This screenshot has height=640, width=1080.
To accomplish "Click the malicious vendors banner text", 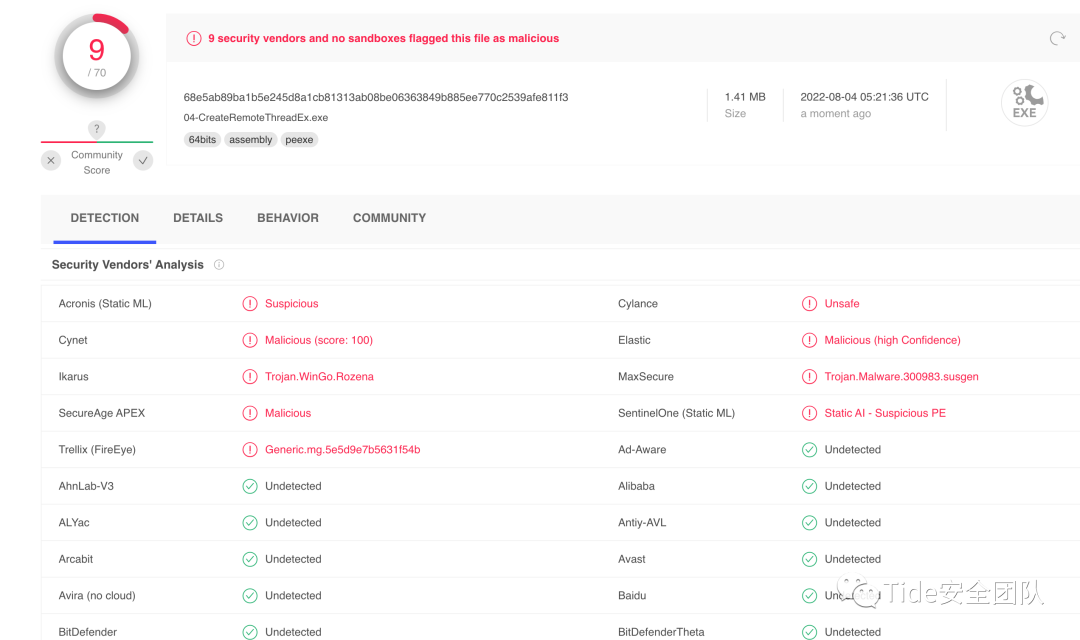I will pyautogui.click(x=384, y=39).
